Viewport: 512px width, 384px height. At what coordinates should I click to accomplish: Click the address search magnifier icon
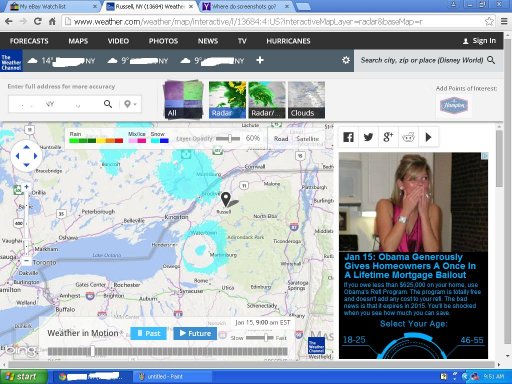tap(108, 104)
